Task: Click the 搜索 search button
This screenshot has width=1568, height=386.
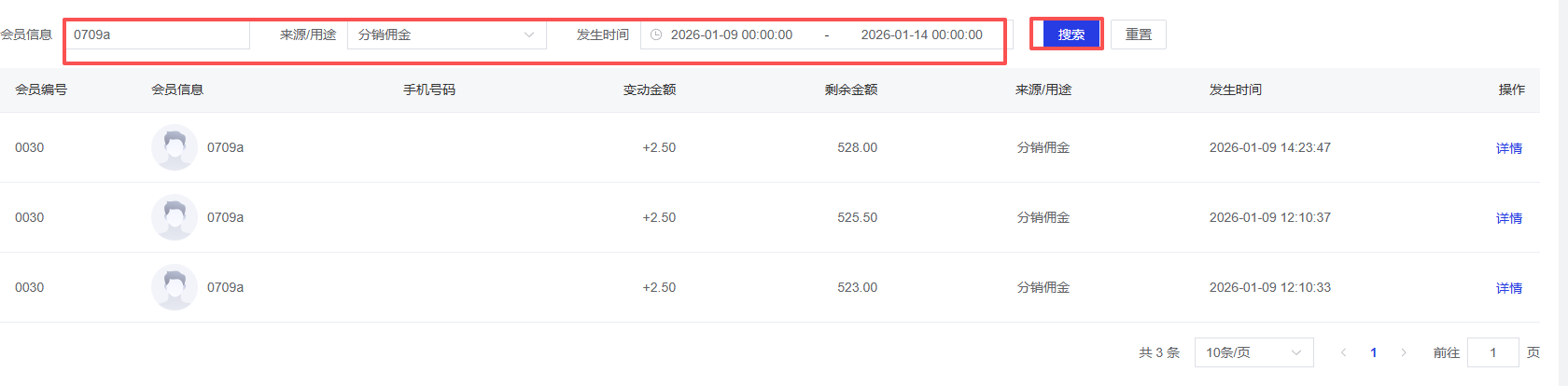Action: (1071, 34)
